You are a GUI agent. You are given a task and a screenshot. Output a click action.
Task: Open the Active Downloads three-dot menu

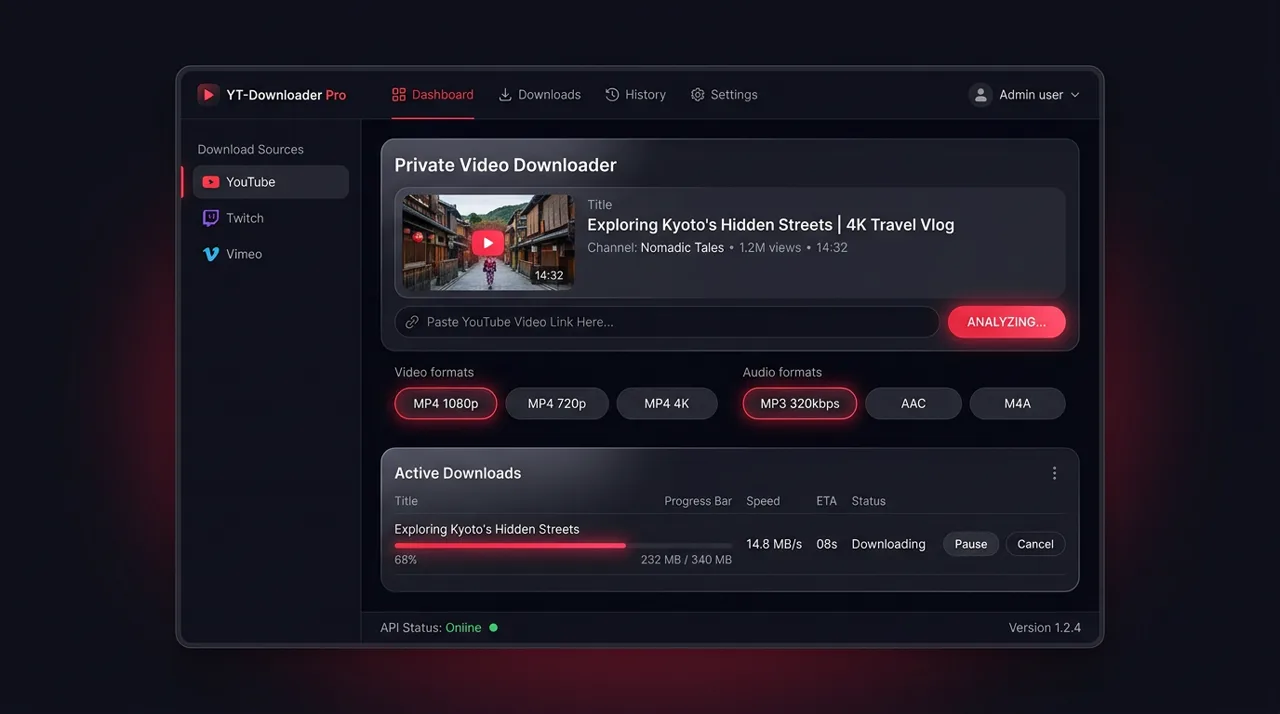click(1054, 473)
